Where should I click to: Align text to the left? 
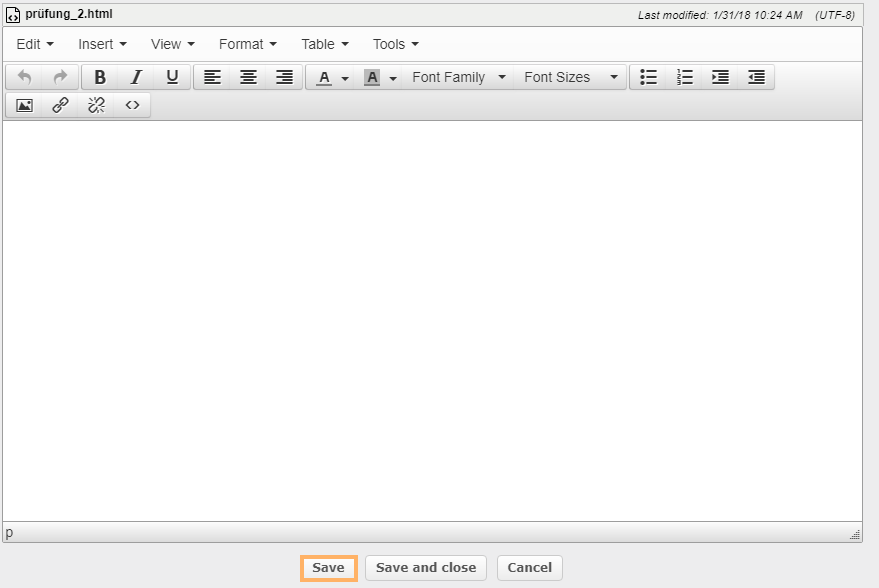click(212, 77)
